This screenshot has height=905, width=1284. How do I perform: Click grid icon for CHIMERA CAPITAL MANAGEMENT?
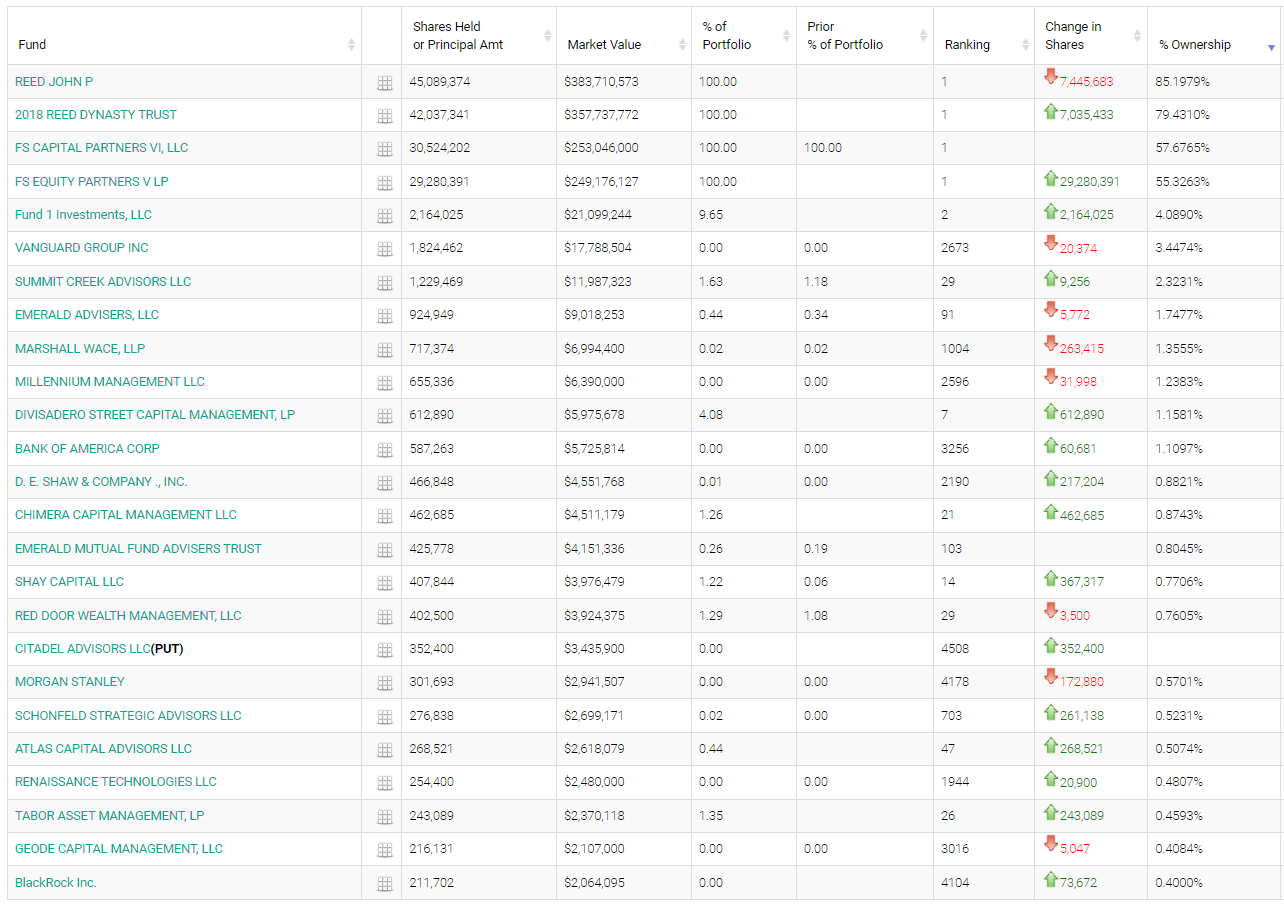385,517
